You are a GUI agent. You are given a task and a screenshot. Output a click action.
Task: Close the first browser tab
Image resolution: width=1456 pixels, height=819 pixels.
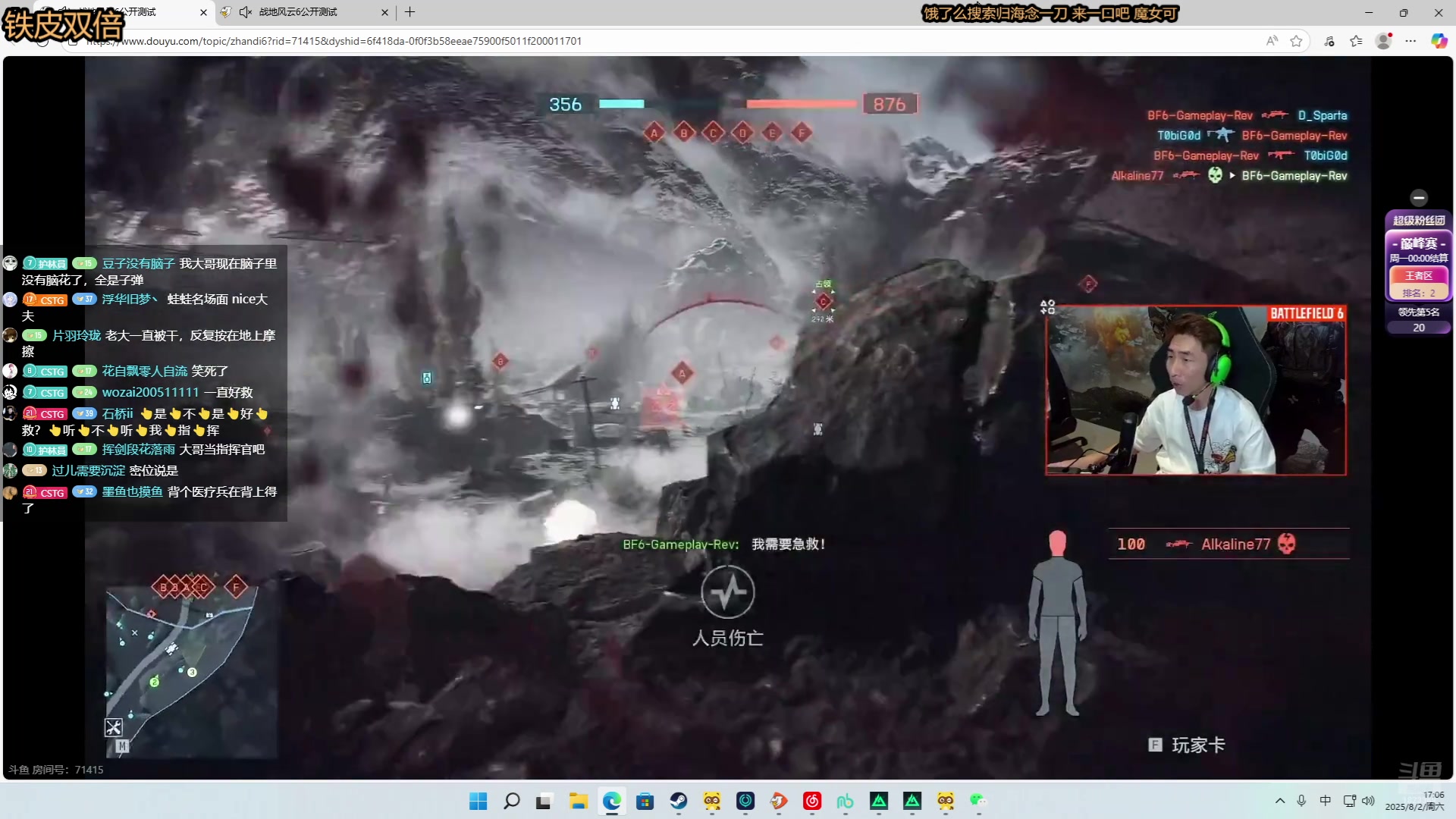point(203,12)
